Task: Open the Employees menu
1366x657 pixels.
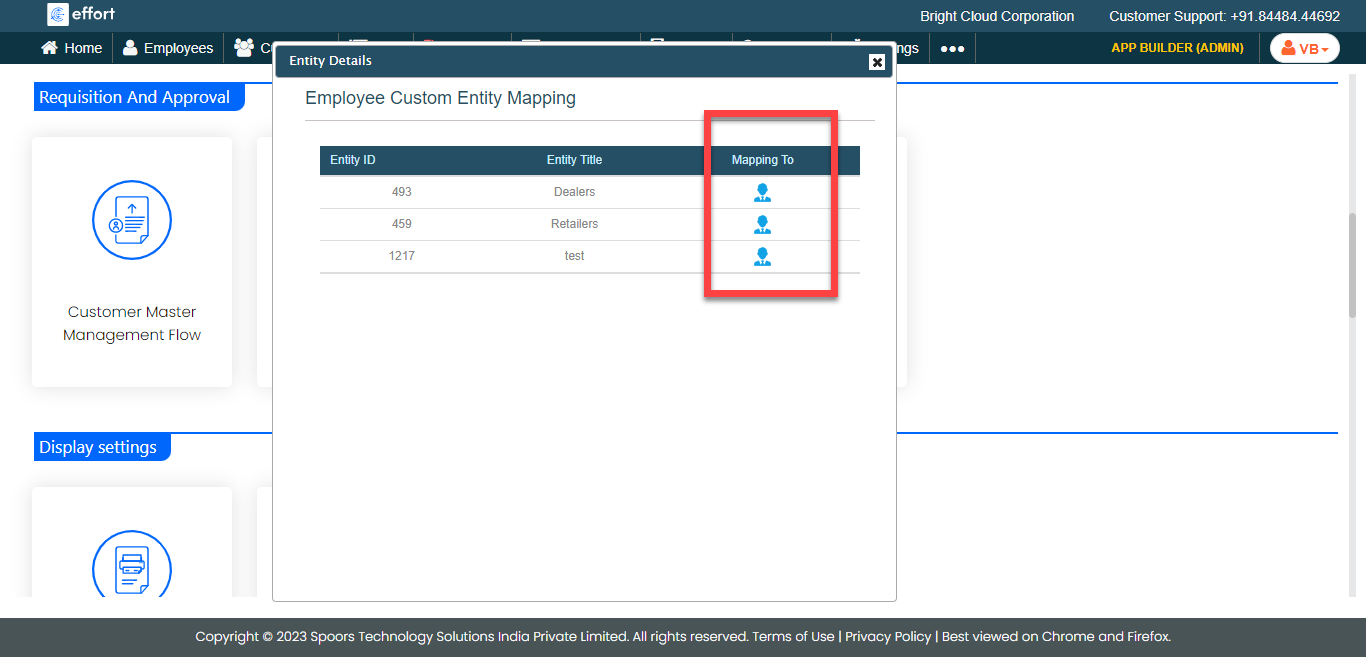Action: click(x=167, y=48)
